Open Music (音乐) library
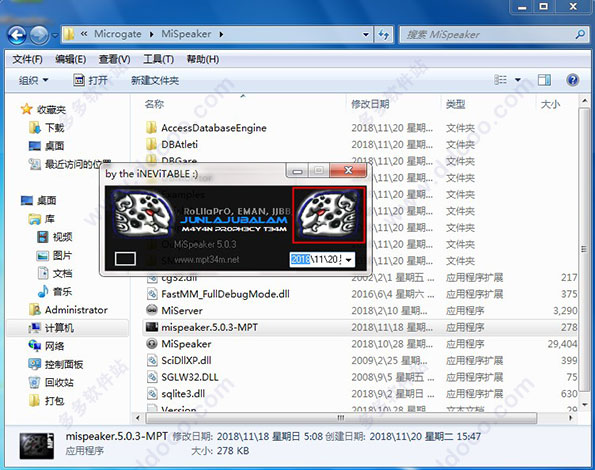595x470 pixels. coord(54,291)
